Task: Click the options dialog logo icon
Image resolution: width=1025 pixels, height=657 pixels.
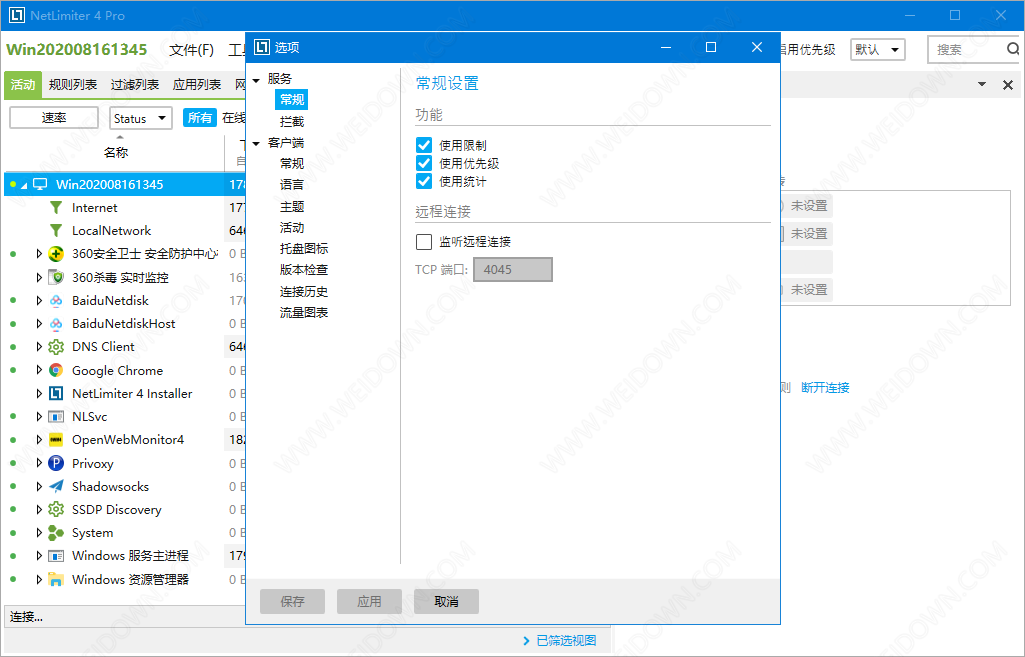Action: [x=261, y=47]
